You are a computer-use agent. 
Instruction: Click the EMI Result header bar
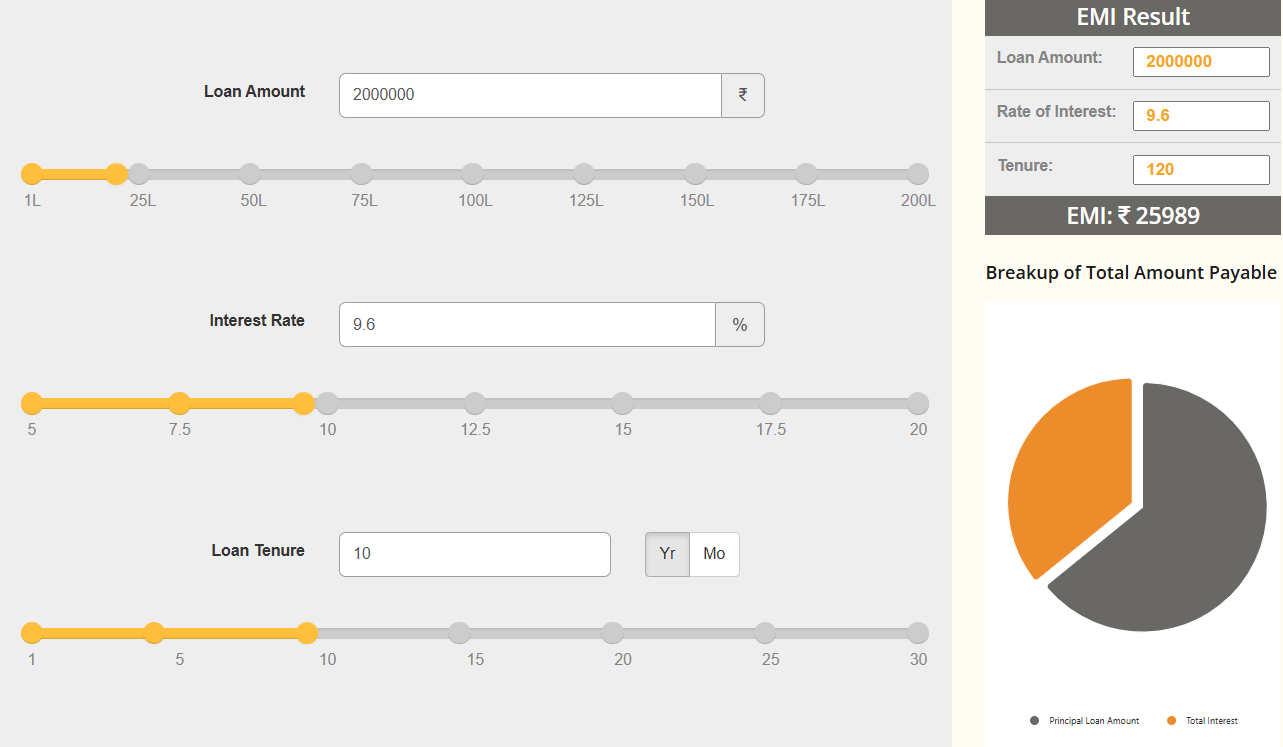(x=1131, y=17)
